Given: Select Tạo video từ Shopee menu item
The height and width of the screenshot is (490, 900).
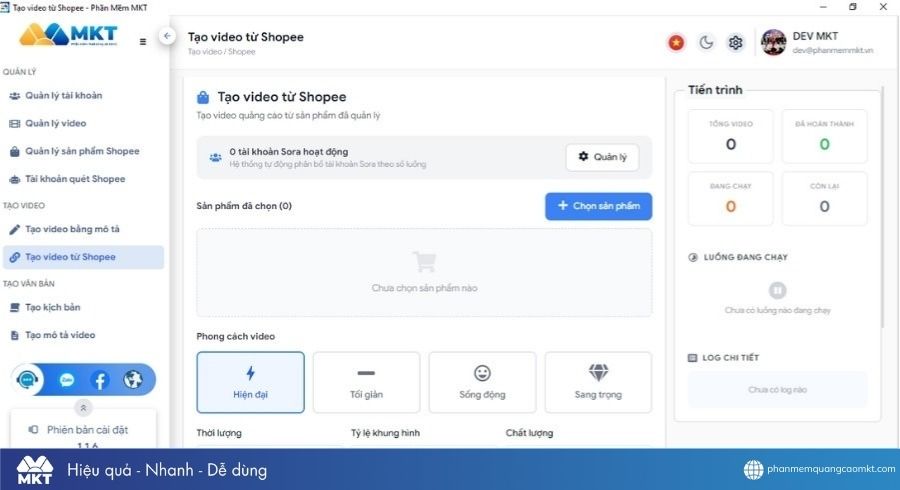Looking at the screenshot, I should [x=83, y=257].
